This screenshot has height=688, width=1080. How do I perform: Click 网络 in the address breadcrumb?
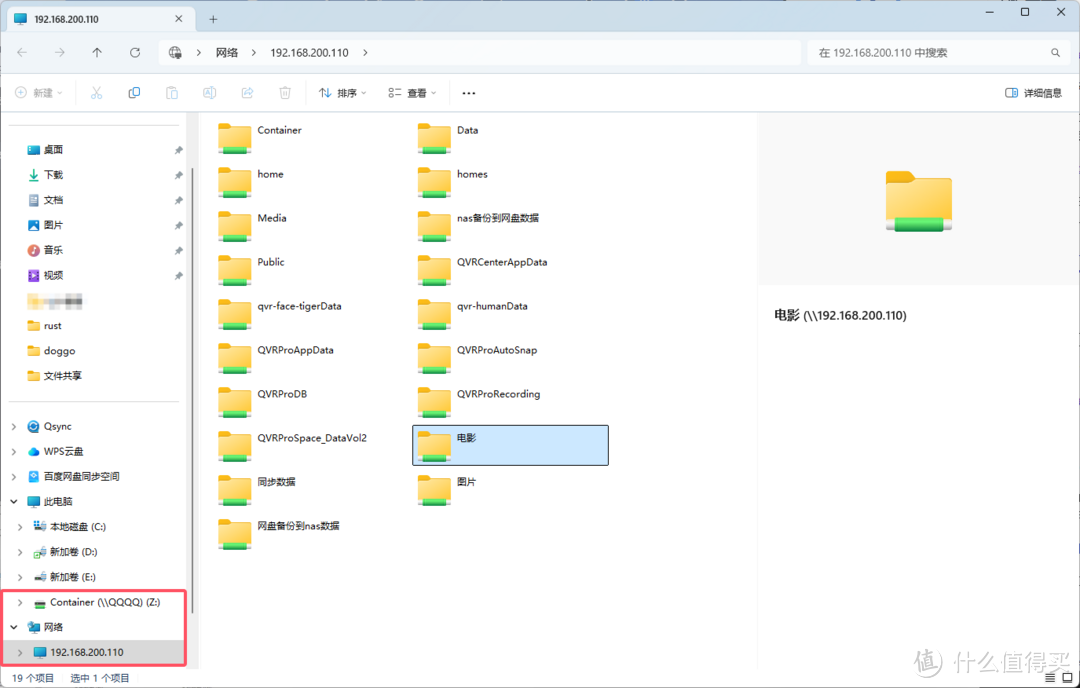point(227,53)
